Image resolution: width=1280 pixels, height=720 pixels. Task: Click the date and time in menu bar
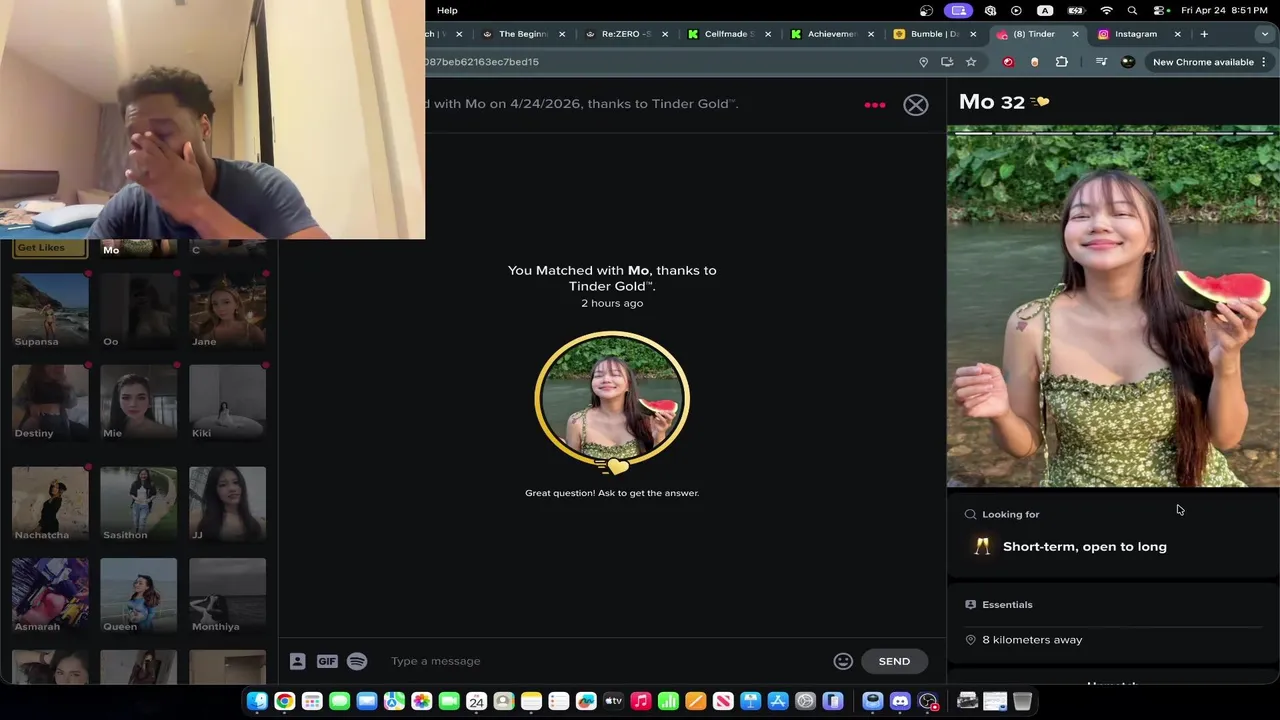point(1225,10)
